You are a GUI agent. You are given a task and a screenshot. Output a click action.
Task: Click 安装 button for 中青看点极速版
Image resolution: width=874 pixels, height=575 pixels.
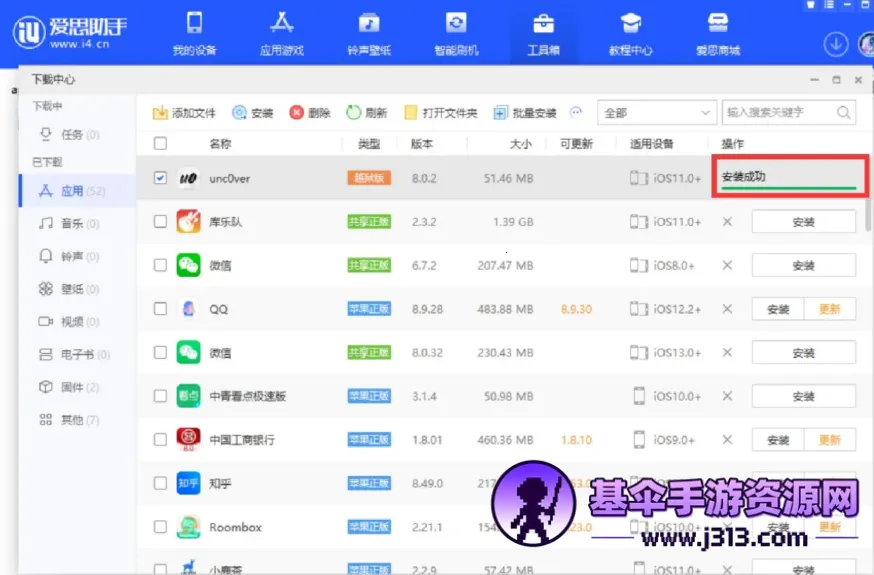tap(803, 396)
